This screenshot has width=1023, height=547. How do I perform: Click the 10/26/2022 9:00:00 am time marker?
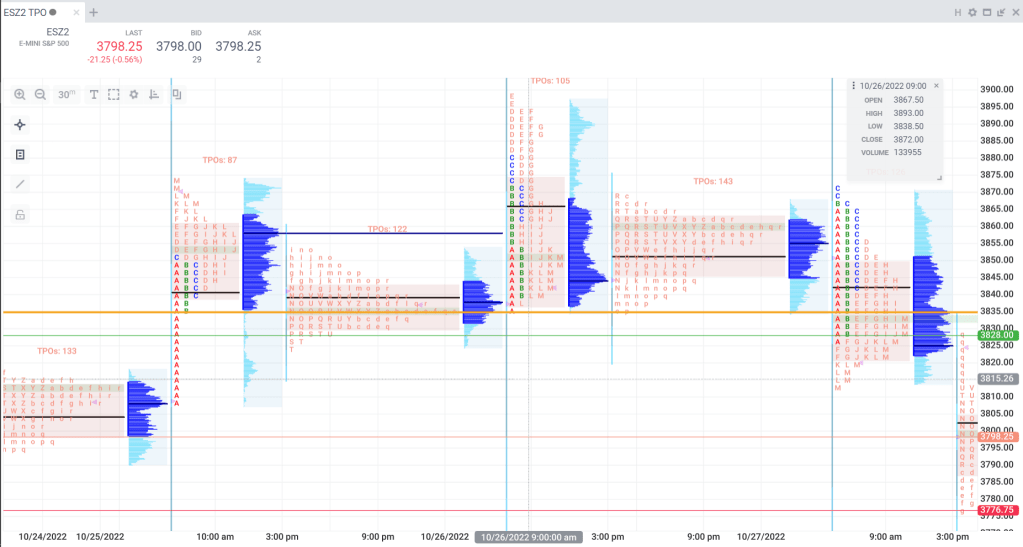pos(528,537)
